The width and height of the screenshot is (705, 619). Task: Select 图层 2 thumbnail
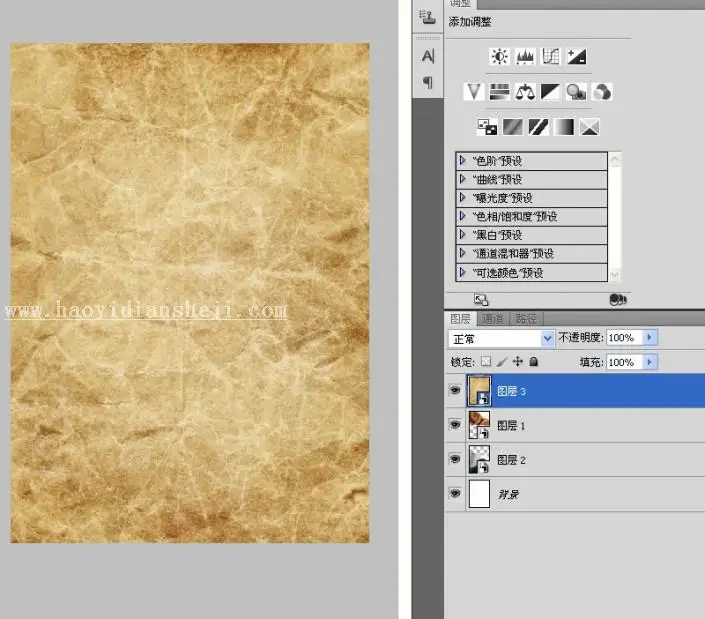tap(479, 459)
